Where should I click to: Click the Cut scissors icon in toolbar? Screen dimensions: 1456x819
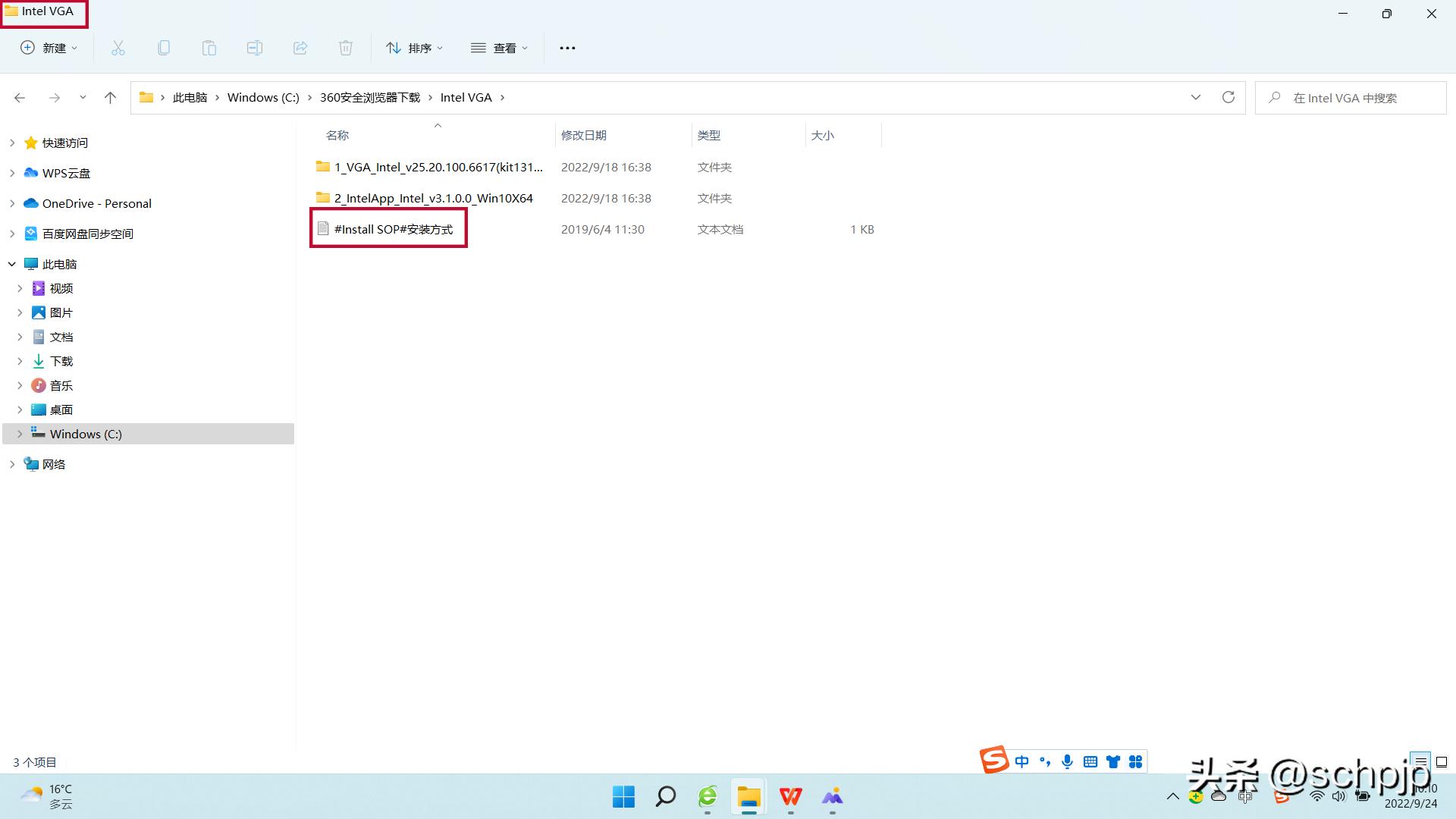tap(118, 48)
